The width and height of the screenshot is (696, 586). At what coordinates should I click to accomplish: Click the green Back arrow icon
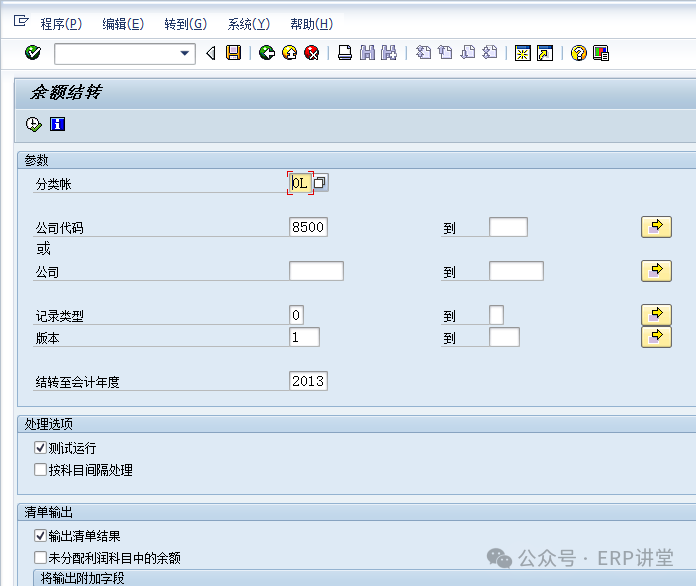click(x=266, y=53)
